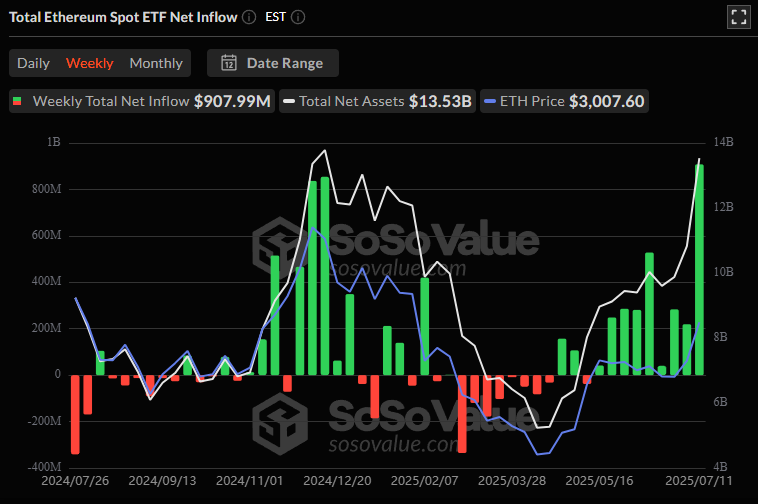Toggle Weekly Total Net Inflow series

142,101
